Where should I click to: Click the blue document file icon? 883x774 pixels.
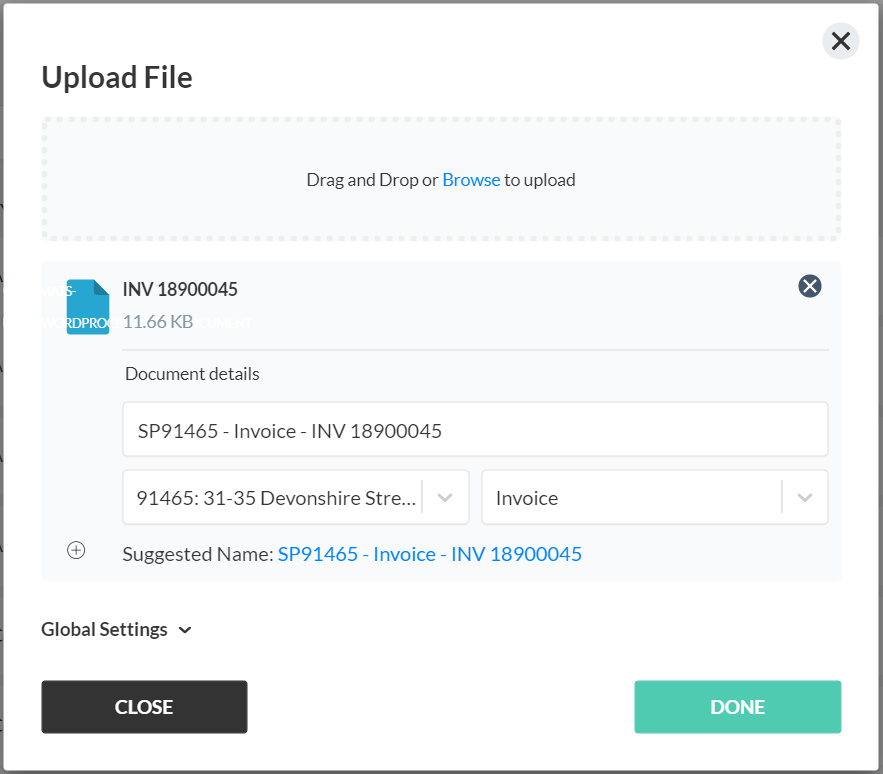point(88,307)
